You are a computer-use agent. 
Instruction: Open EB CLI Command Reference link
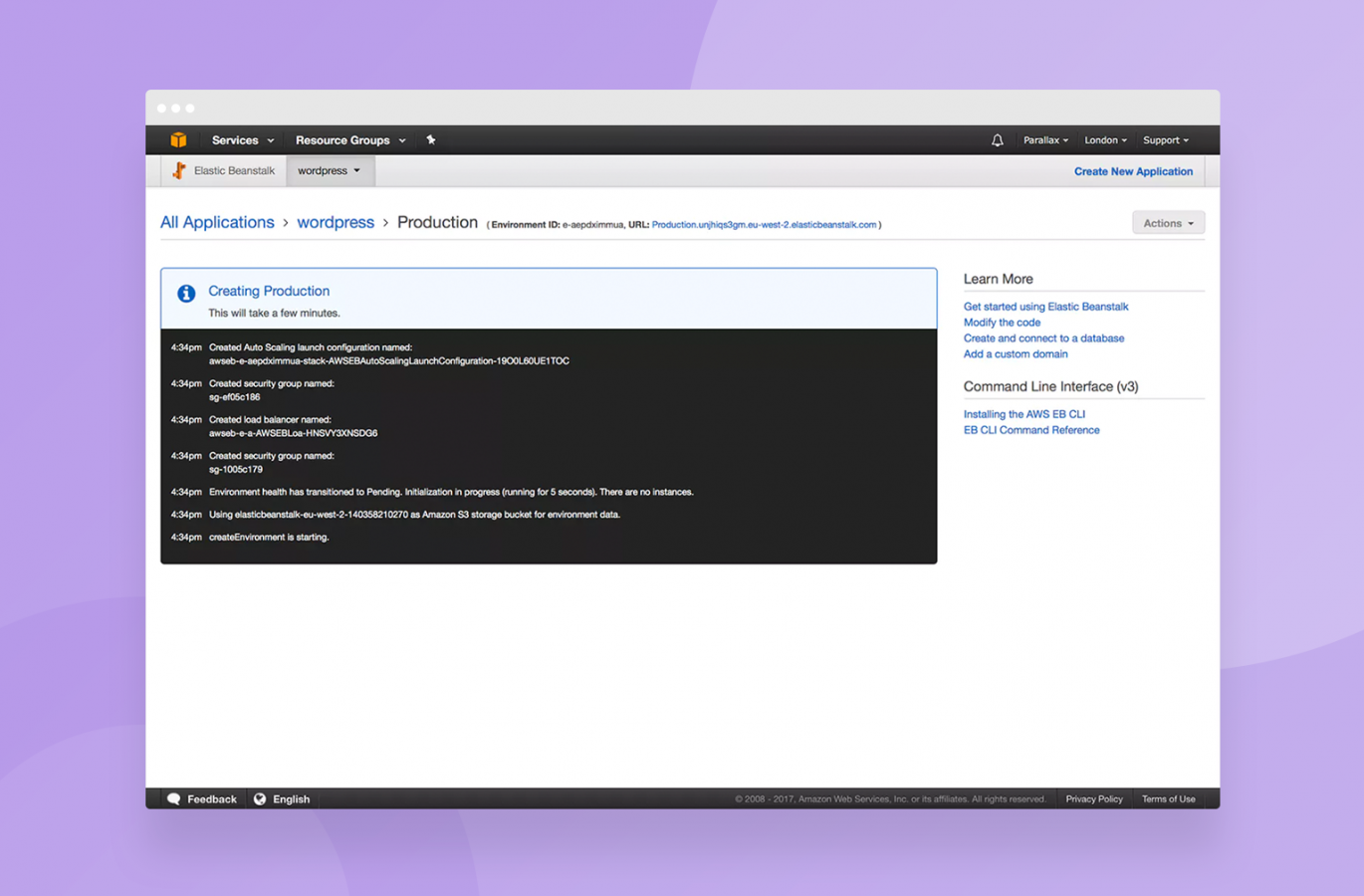[1031, 430]
